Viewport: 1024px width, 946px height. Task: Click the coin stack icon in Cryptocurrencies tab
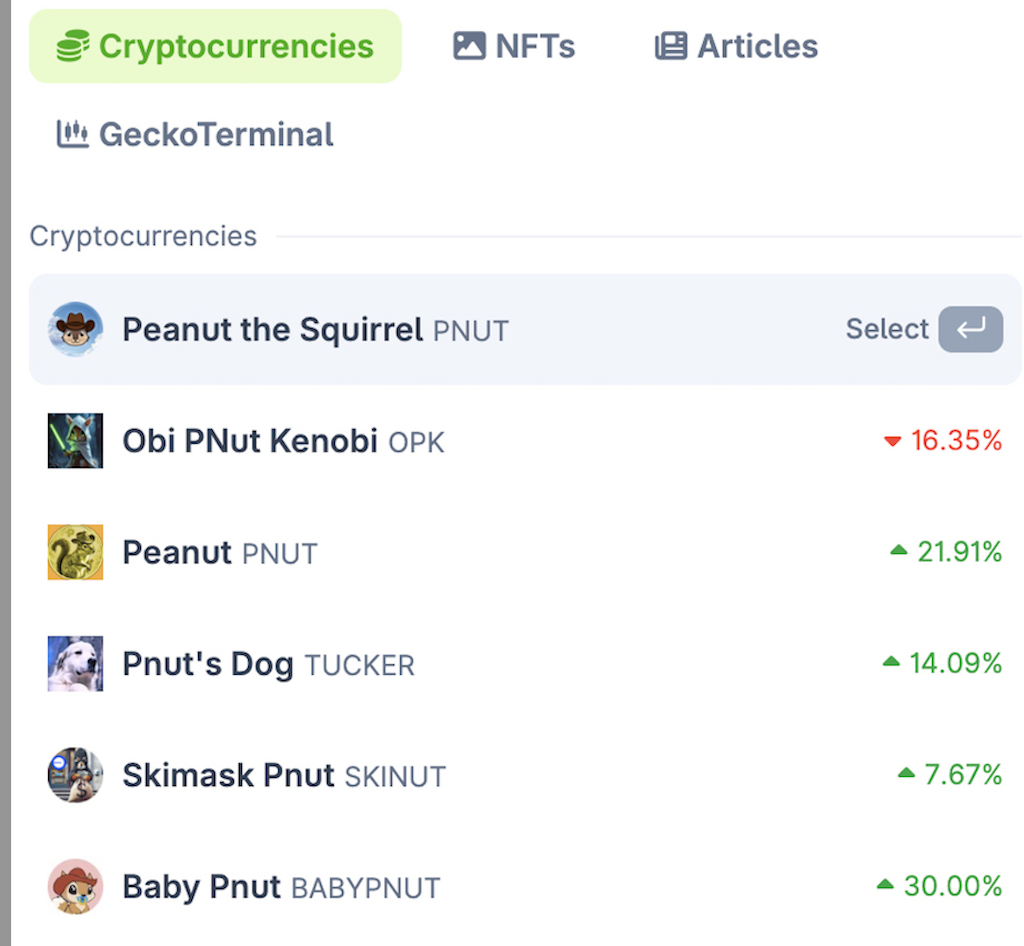coord(72,46)
